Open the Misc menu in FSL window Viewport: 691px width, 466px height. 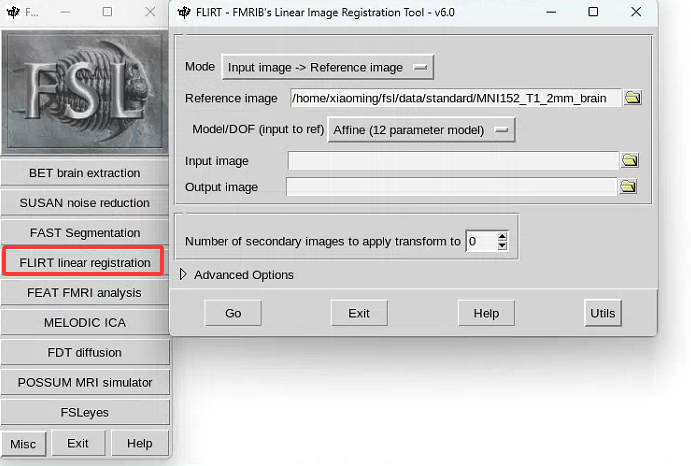click(x=23, y=444)
